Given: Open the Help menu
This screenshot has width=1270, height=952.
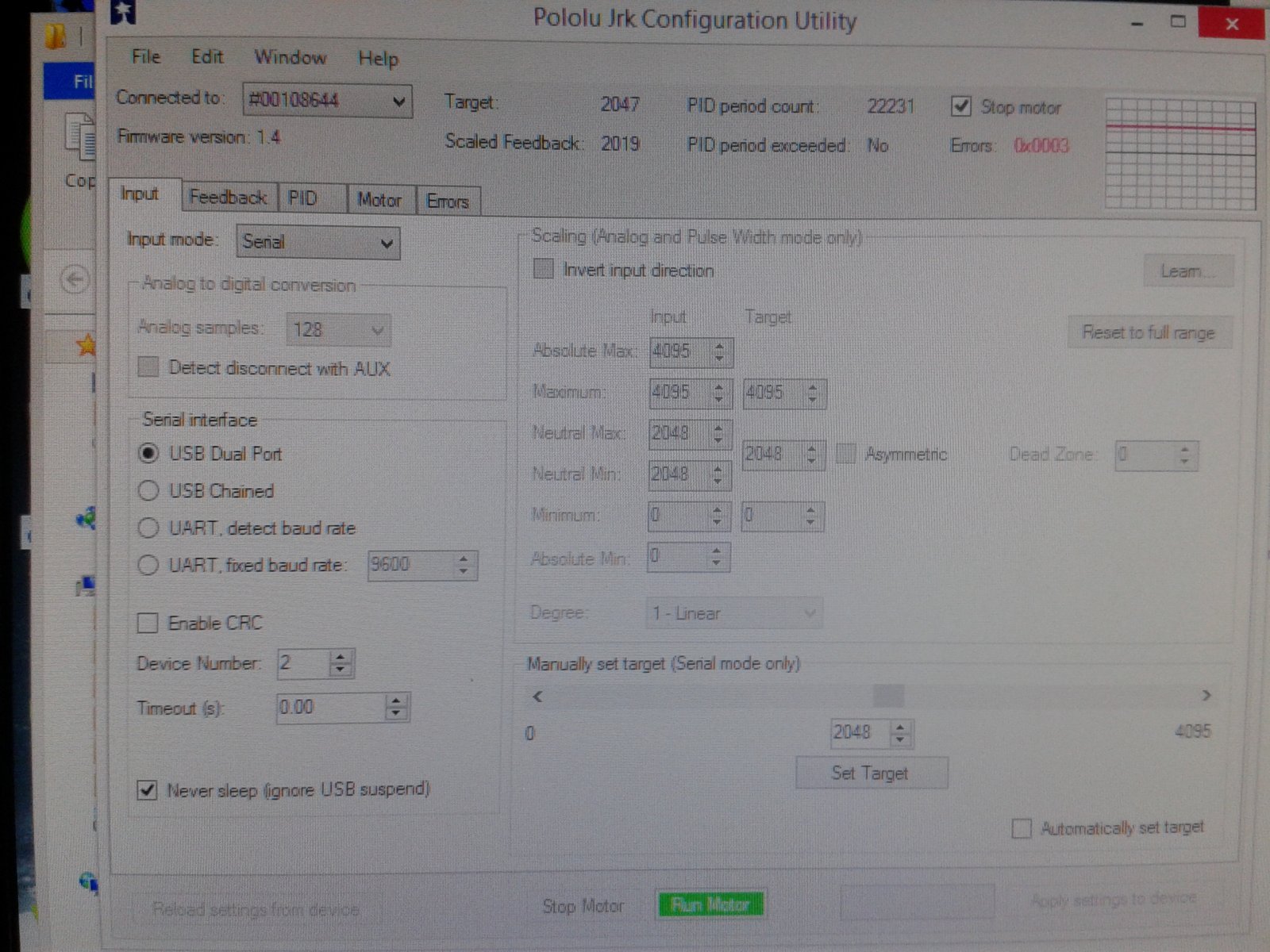Looking at the screenshot, I should [x=378, y=59].
